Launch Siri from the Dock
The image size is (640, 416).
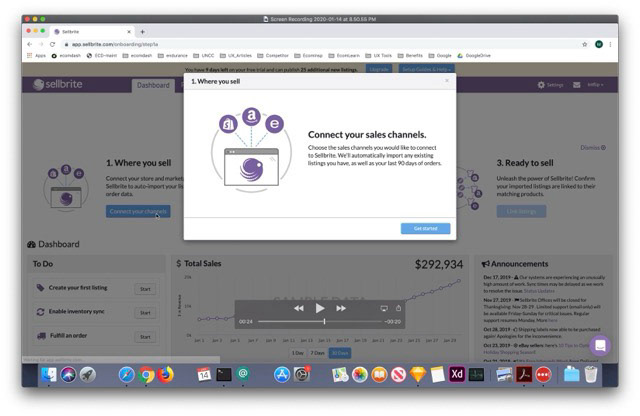[68, 374]
